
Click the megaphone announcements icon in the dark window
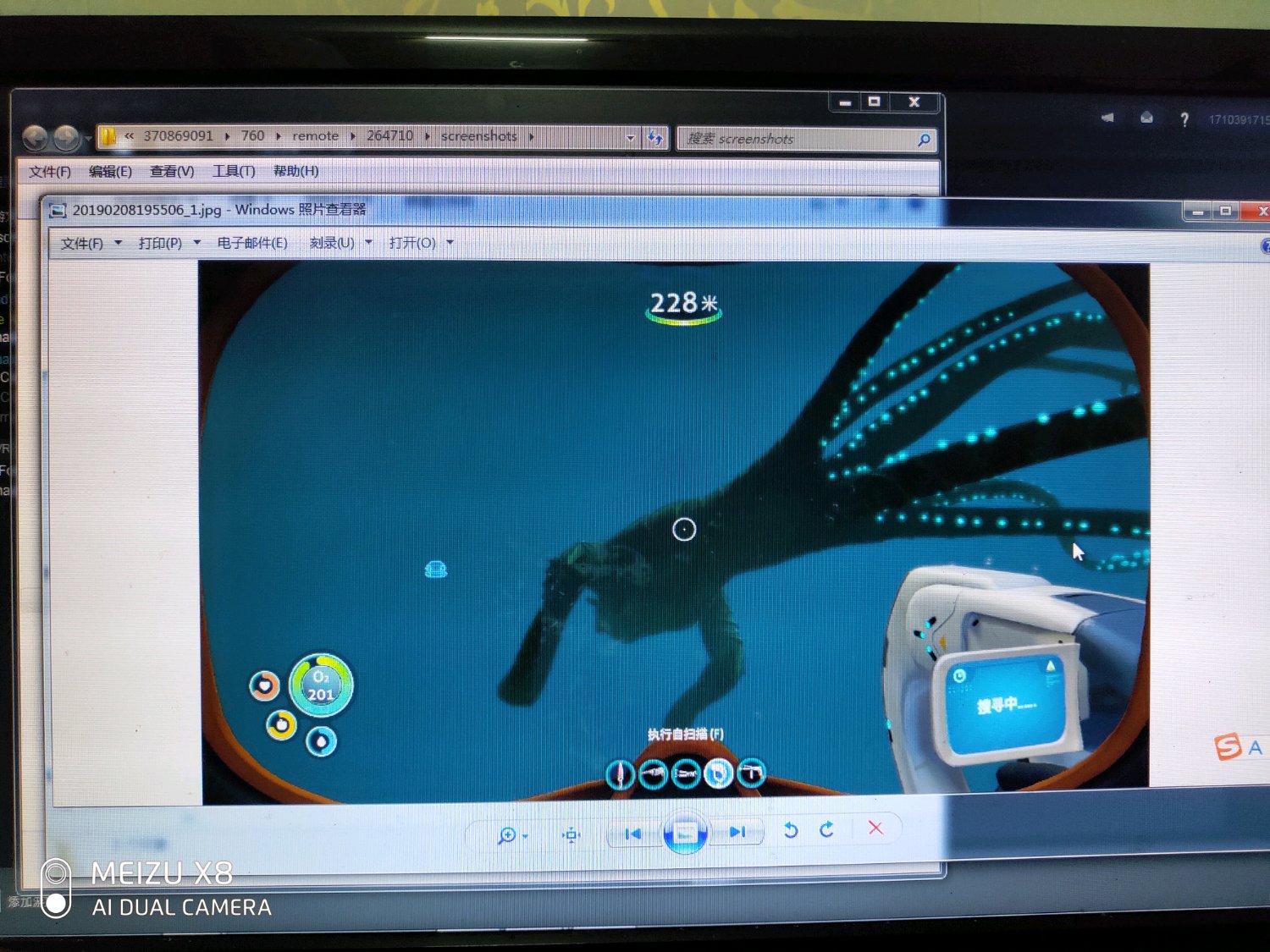click(1107, 118)
